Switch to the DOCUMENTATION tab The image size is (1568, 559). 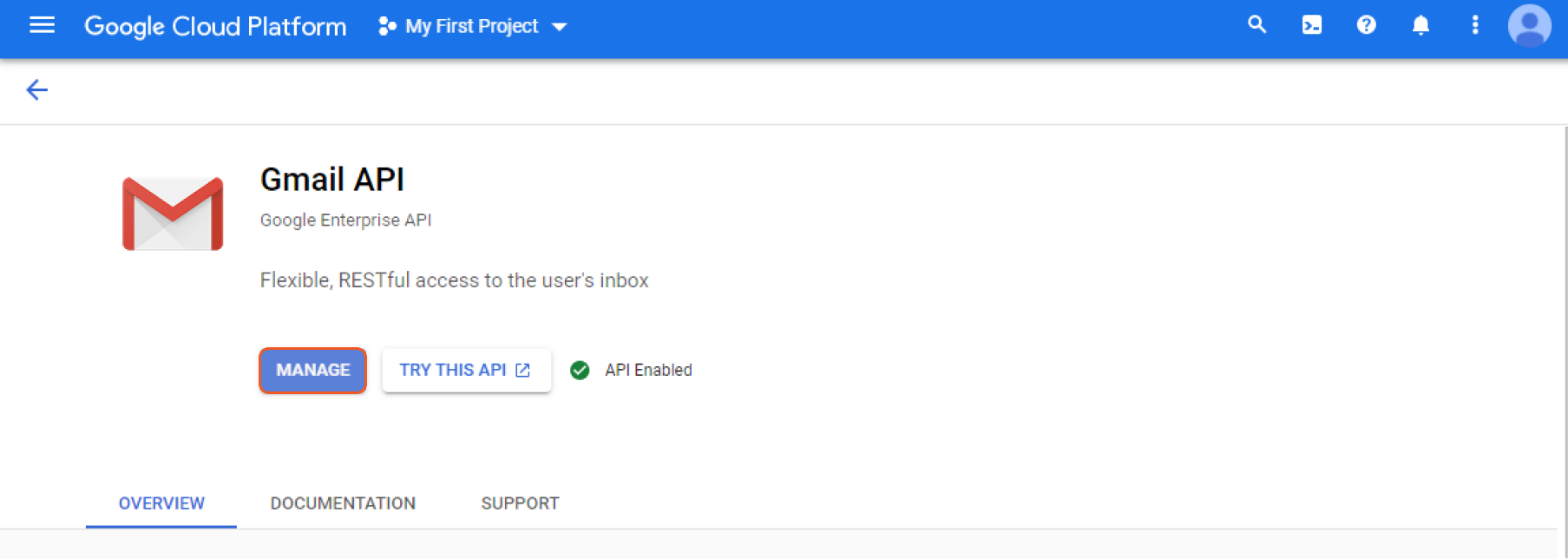coord(343,503)
